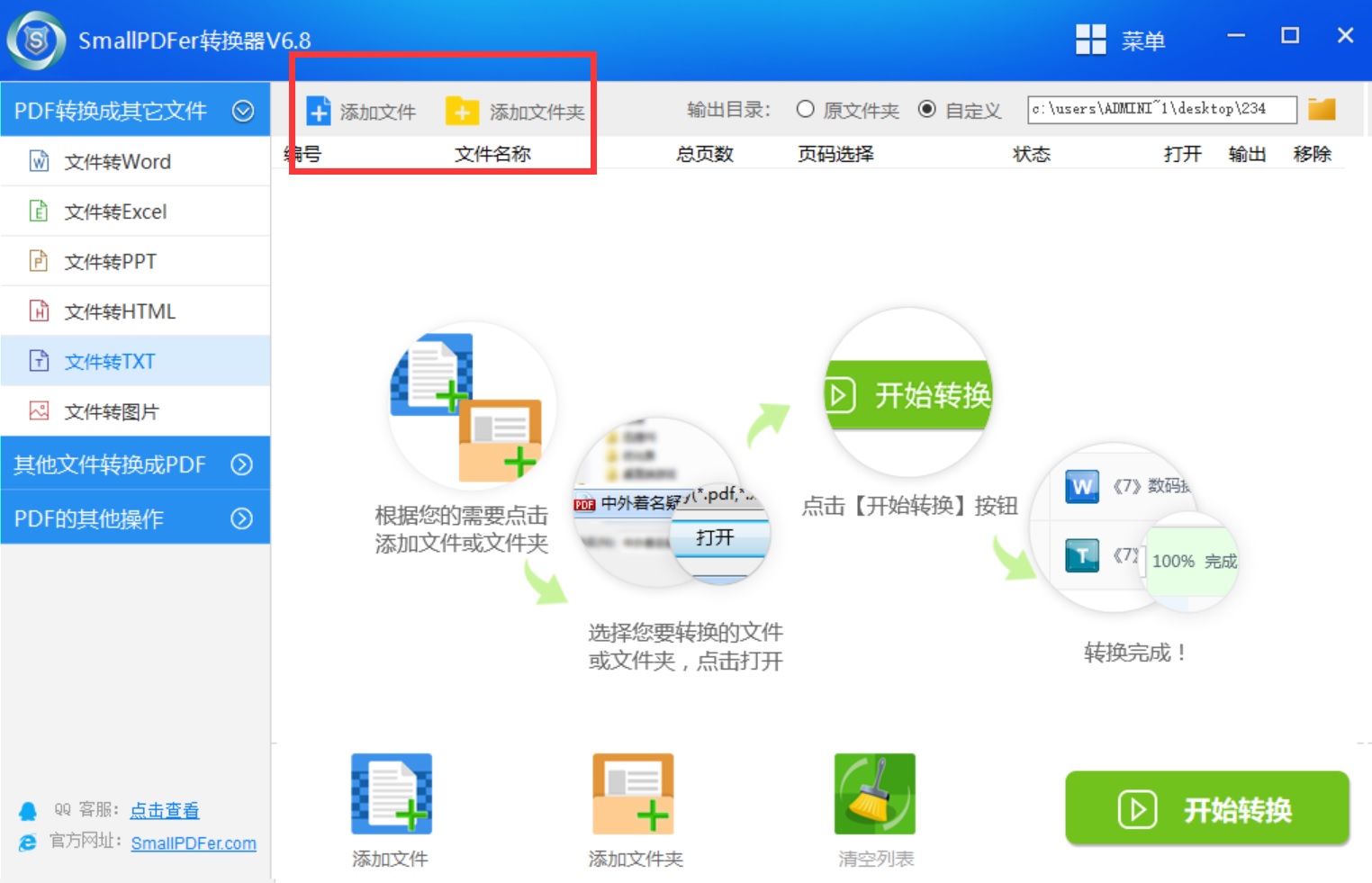1372x883 pixels.
Task: Click the large Add Folder icon at bottom
Action: pyautogui.click(x=633, y=794)
